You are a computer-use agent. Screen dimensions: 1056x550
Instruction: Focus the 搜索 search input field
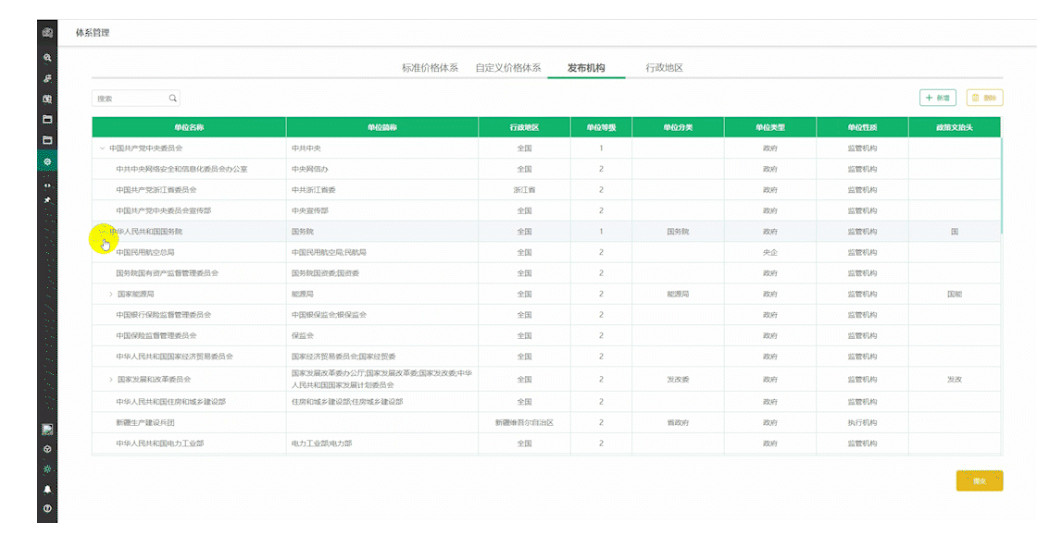click(x=128, y=98)
